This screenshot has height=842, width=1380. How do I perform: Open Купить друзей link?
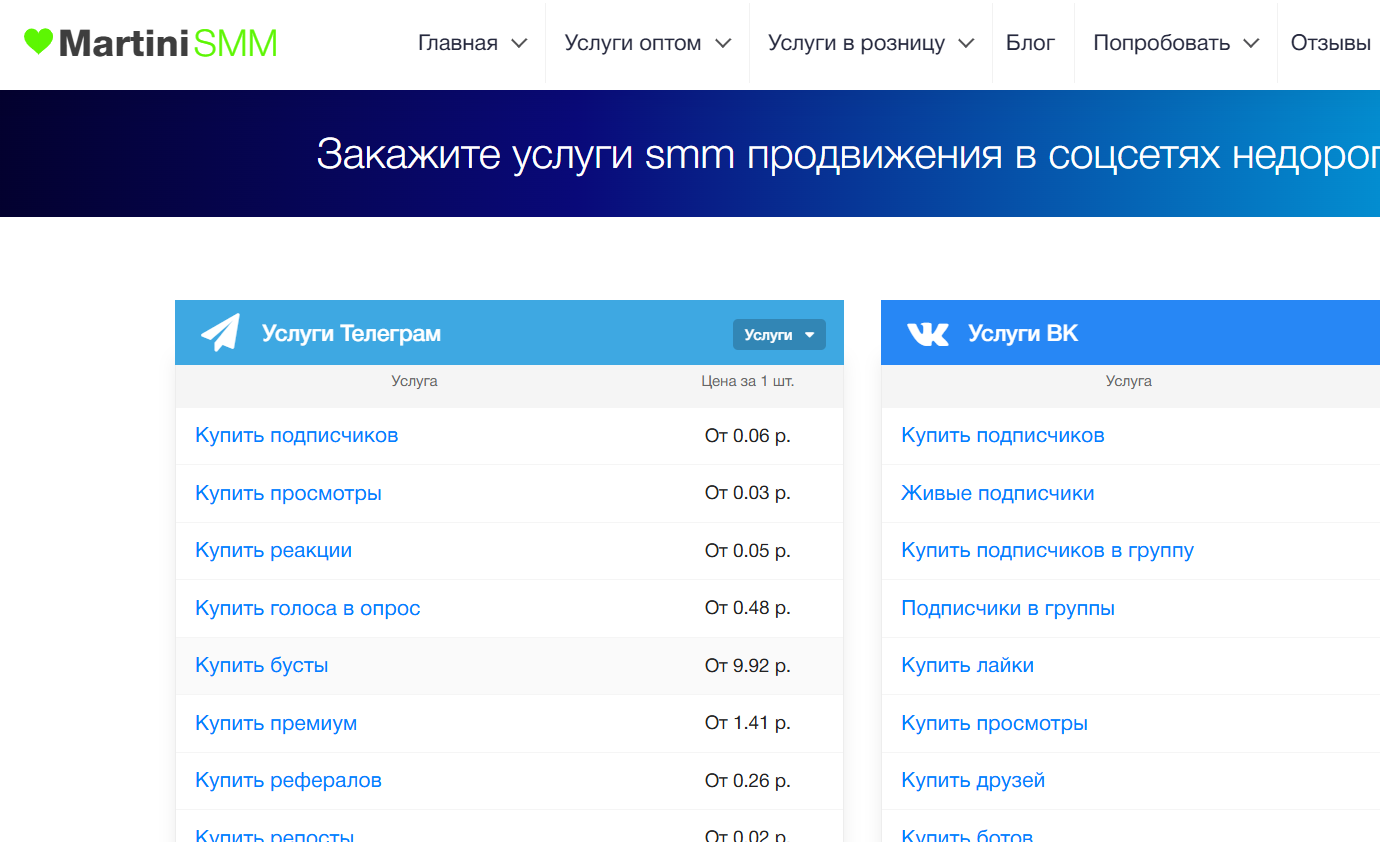(x=973, y=780)
